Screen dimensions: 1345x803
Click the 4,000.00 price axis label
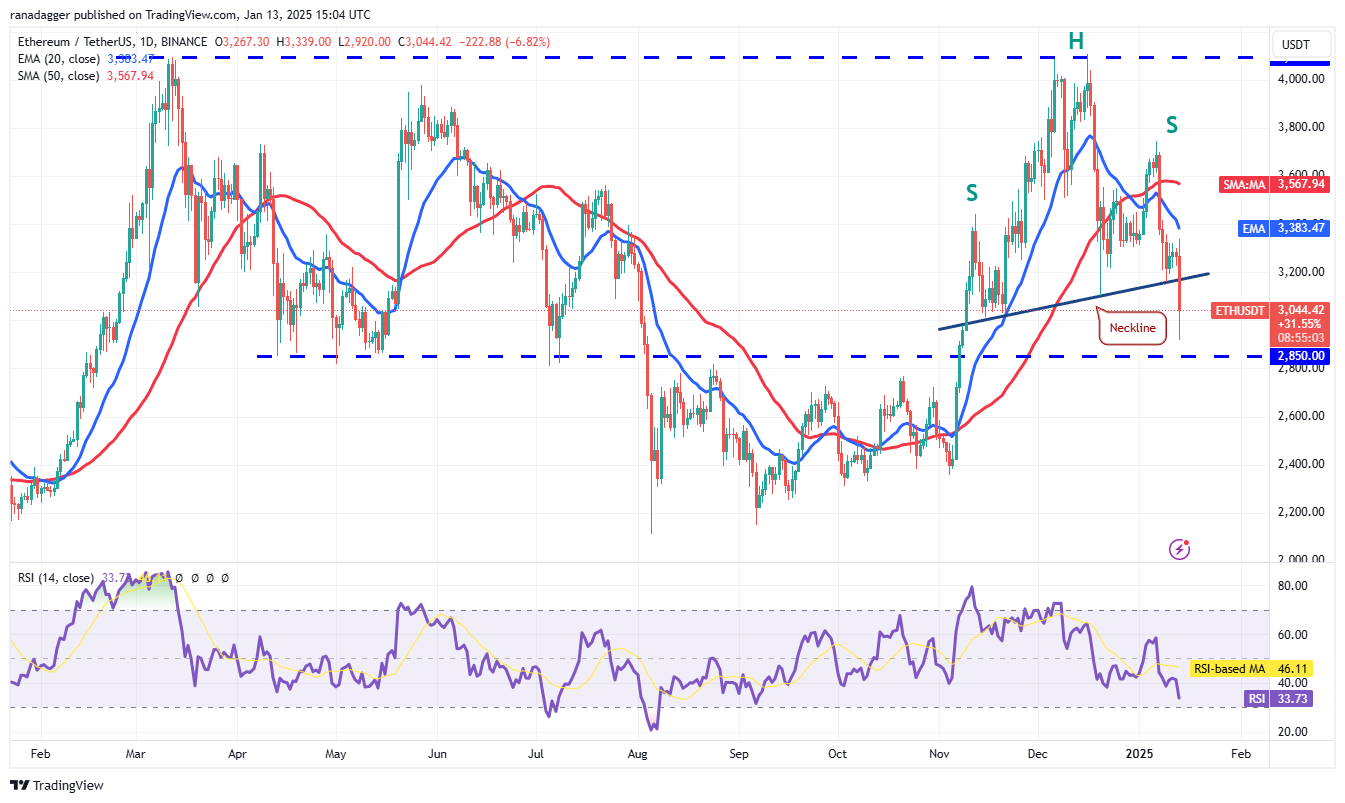[1300, 78]
